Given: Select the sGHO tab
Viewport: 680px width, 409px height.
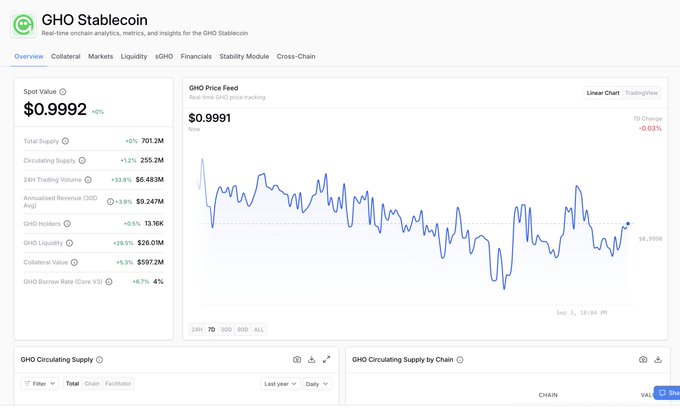Looking at the screenshot, I should tap(164, 56).
